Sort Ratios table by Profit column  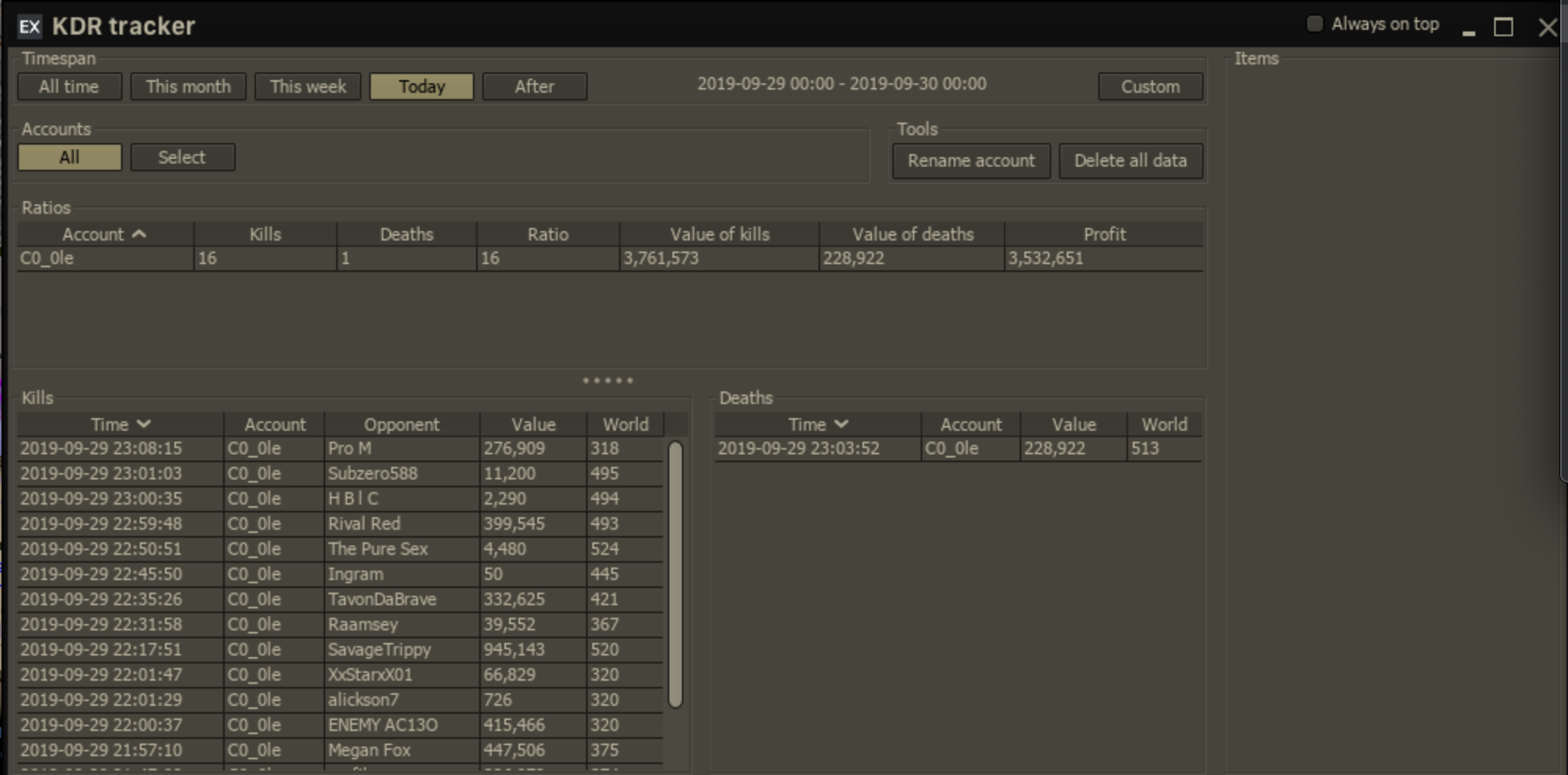pyautogui.click(x=1105, y=234)
